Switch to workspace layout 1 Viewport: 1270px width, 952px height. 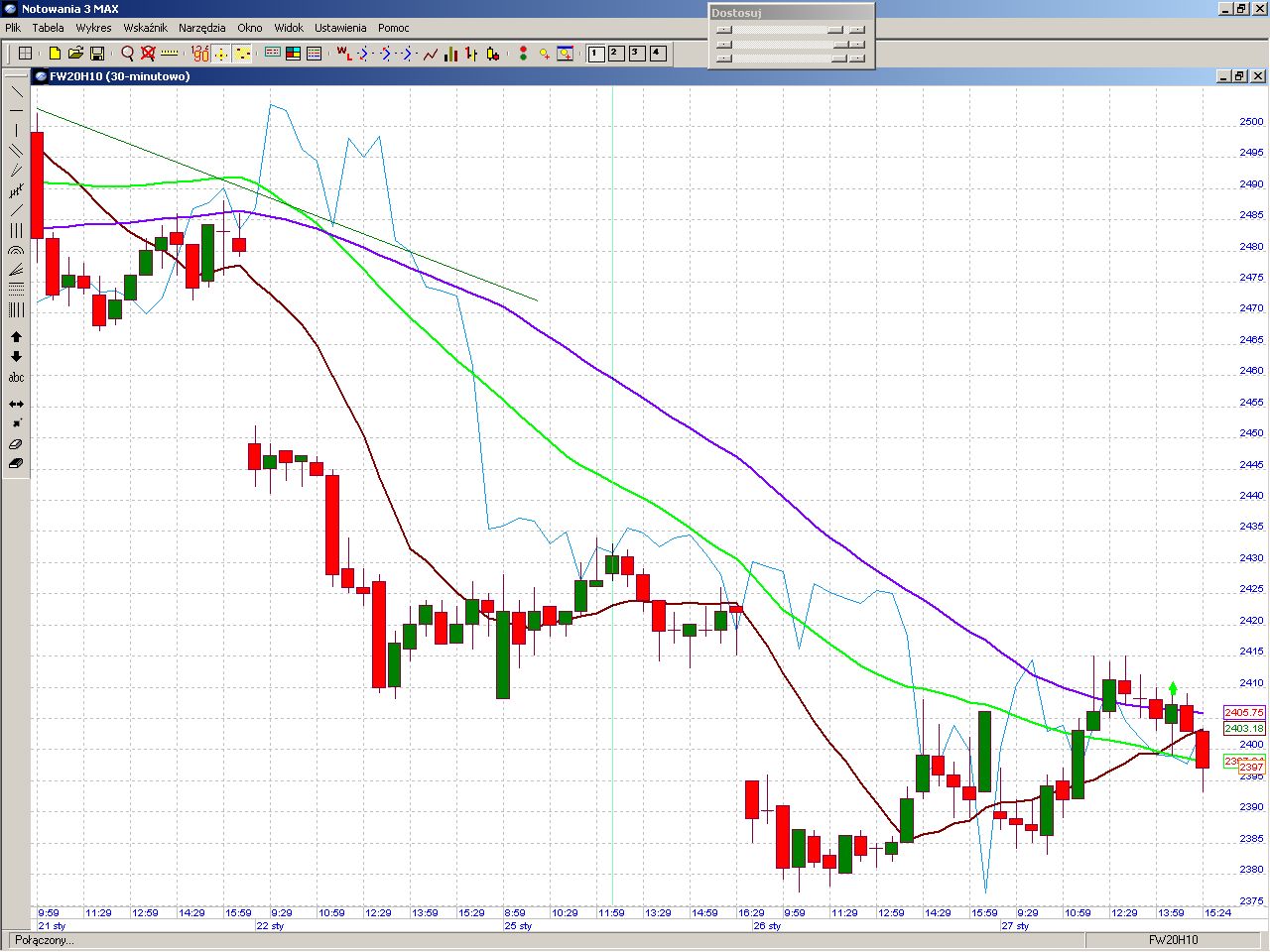(x=596, y=54)
